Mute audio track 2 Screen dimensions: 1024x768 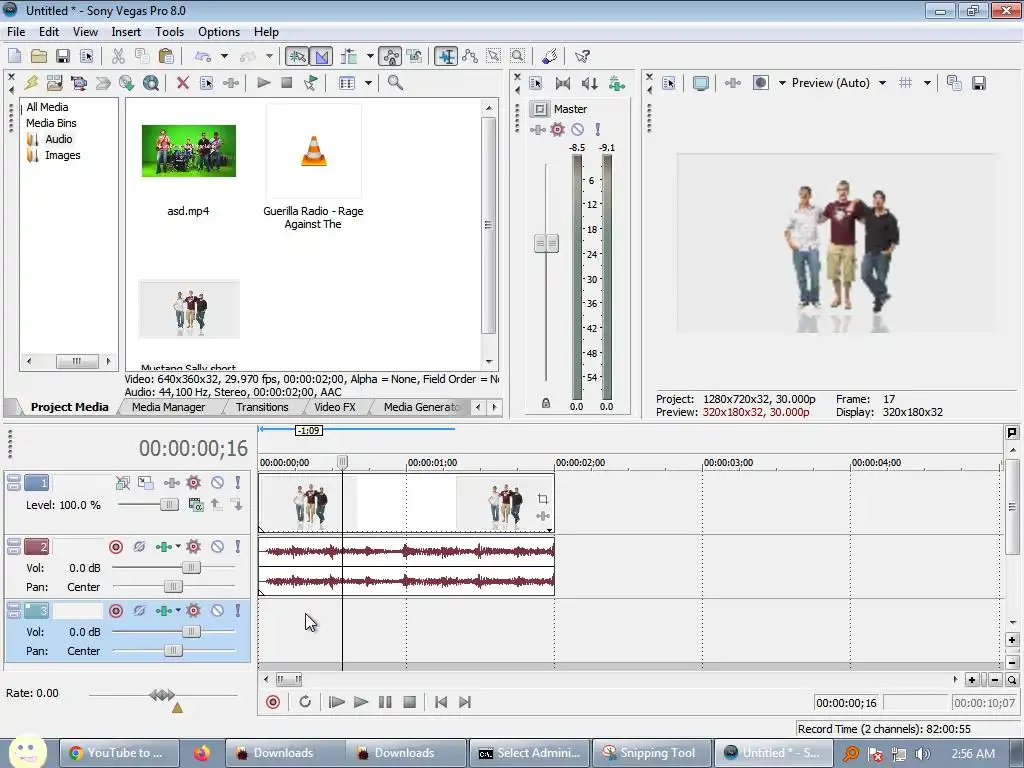(x=217, y=547)
